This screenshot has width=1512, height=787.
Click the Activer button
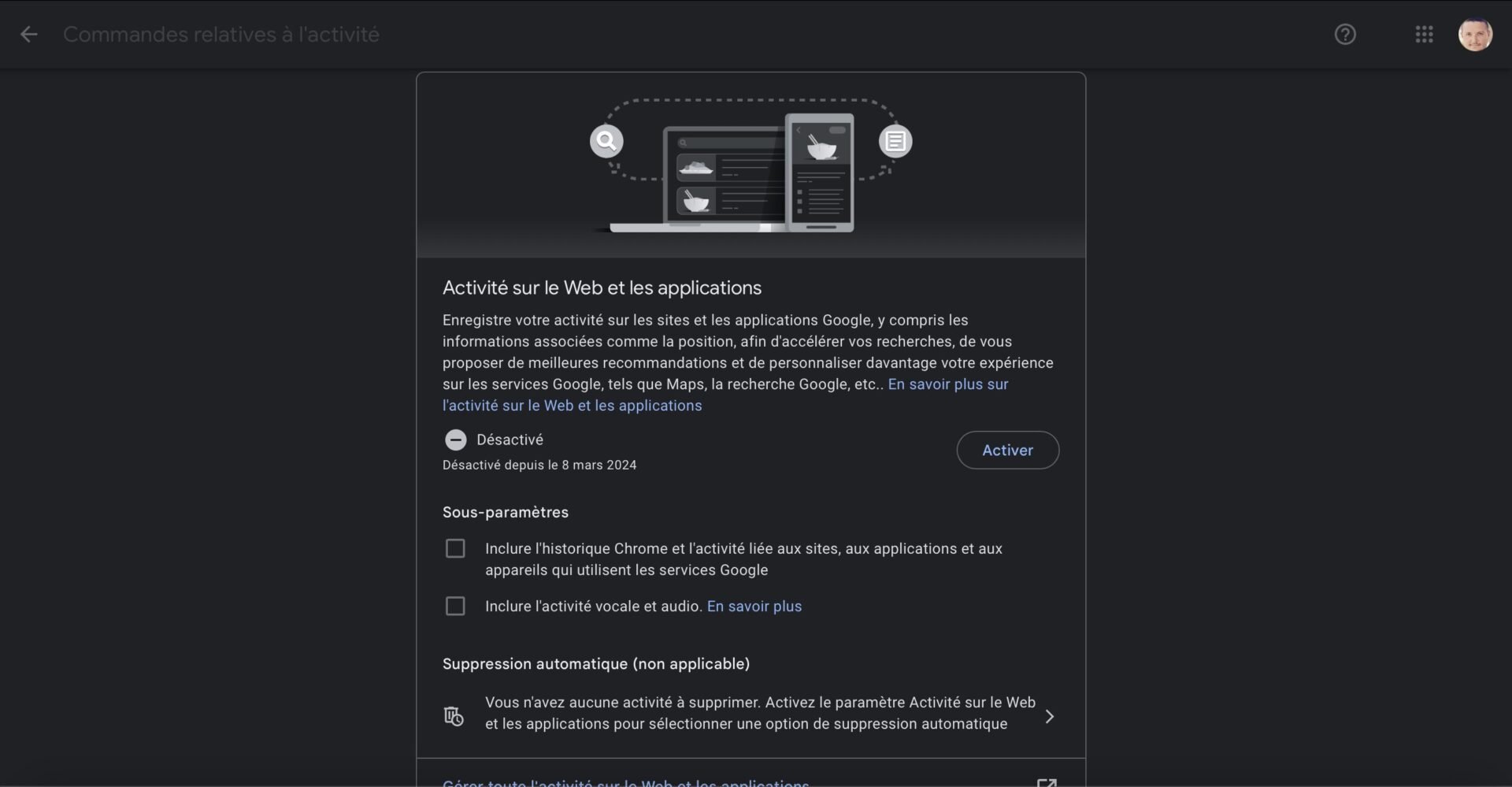(x=1007, y=450)
